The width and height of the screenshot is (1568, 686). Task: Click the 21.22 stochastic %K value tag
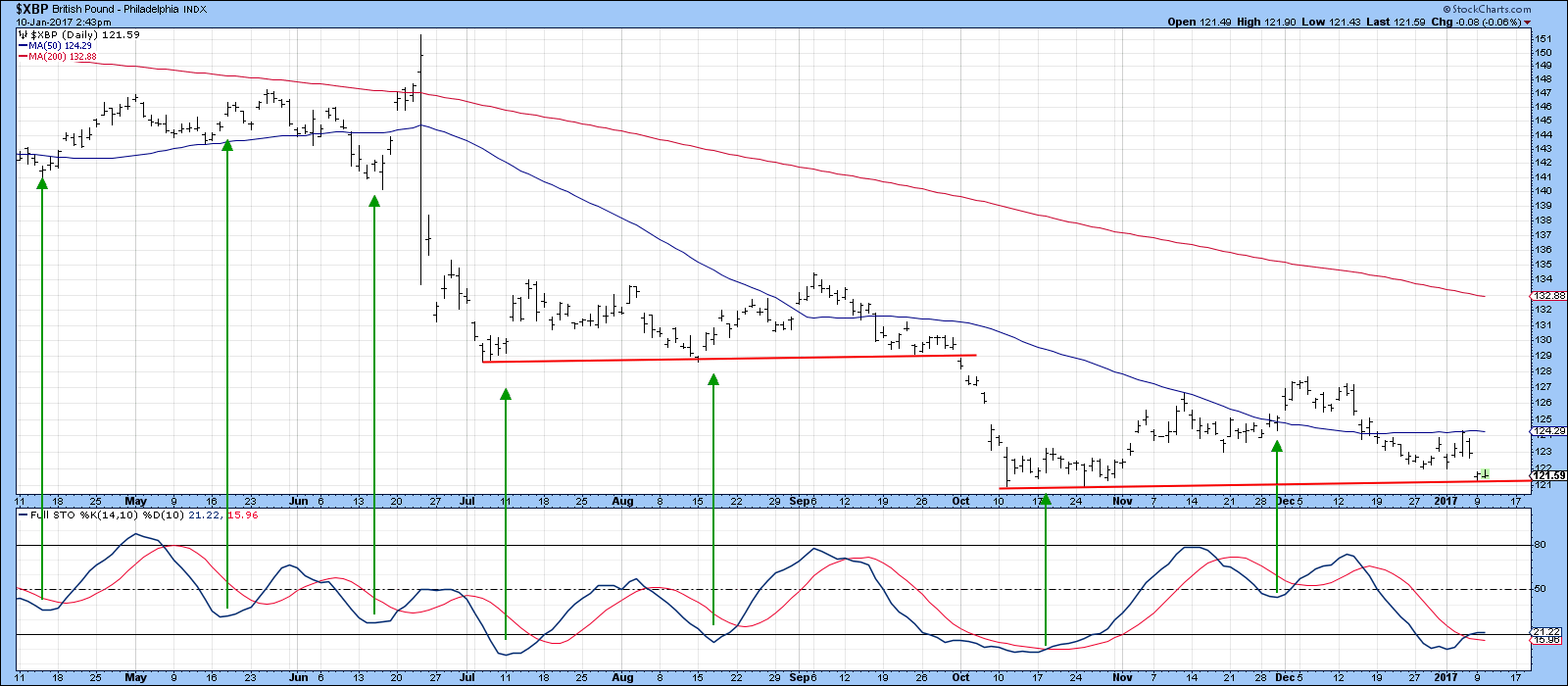click(x=1547, y=632)
